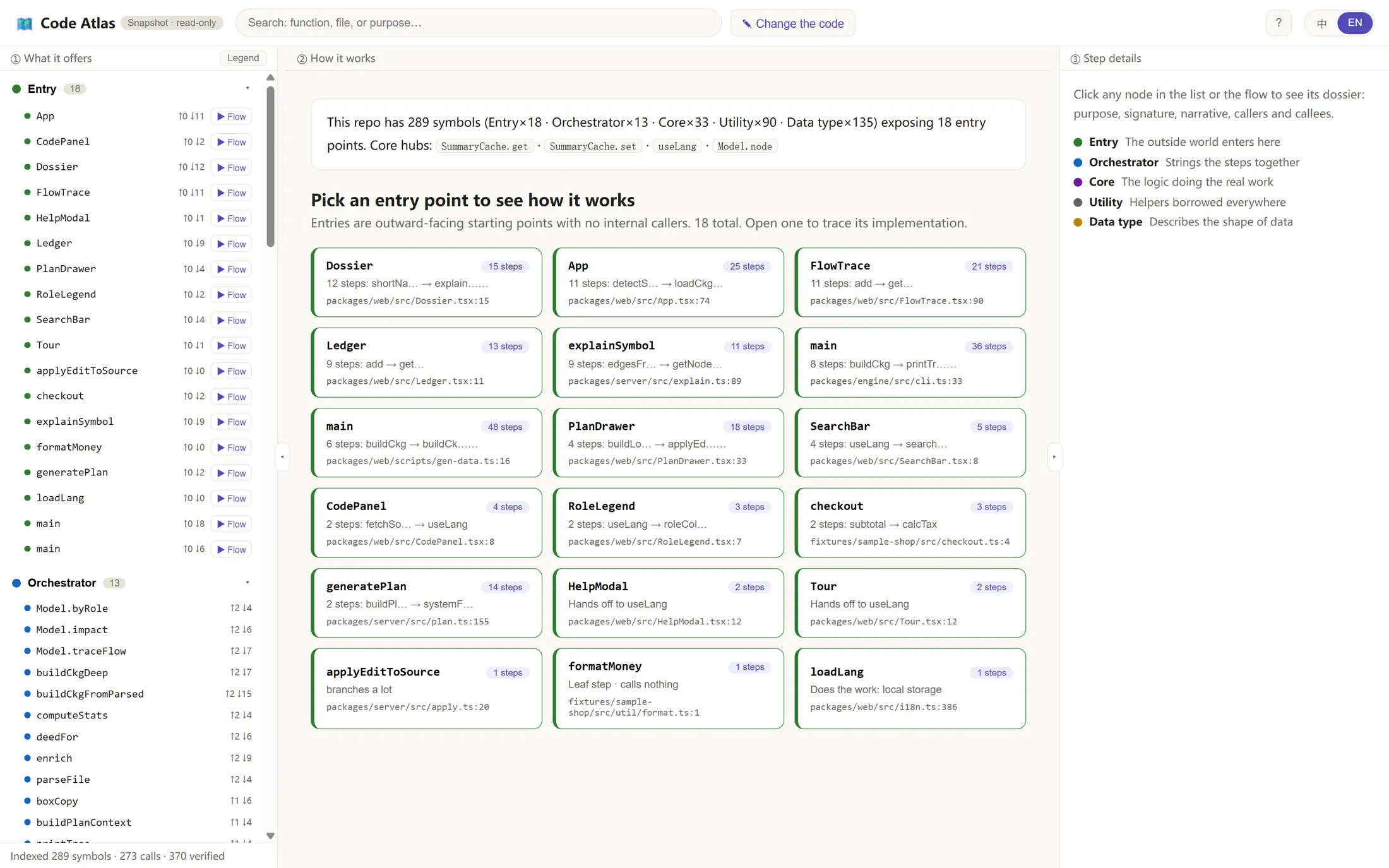1389x868 pixels.
Task: Play the Flow for CodePanel
Action: (x=231, y=142)
